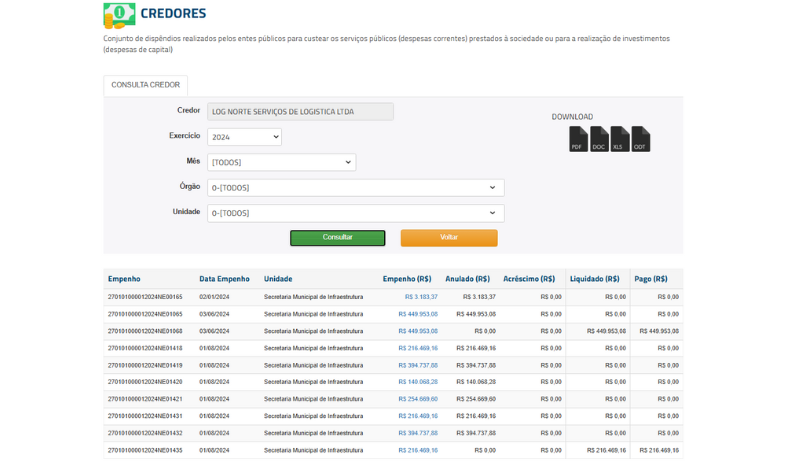Click the Pago (R$) column header
Screen dimensions: 800x466
click(651, 279)
